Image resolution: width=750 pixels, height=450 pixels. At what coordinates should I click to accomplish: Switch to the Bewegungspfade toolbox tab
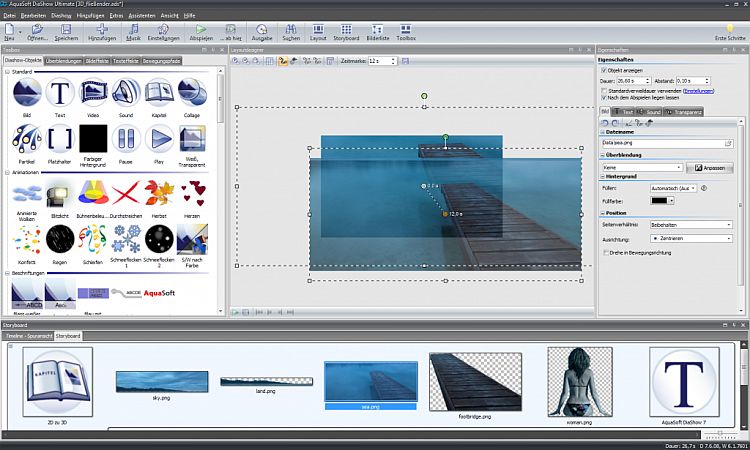point(161,61)
